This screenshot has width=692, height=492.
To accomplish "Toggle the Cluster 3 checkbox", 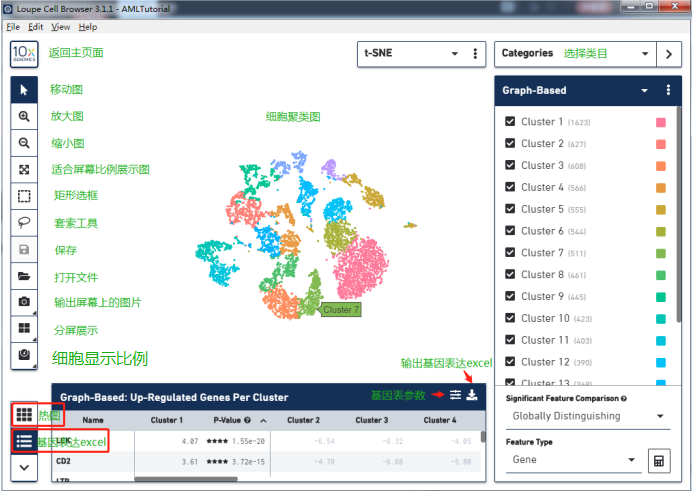I will (510, 165).
